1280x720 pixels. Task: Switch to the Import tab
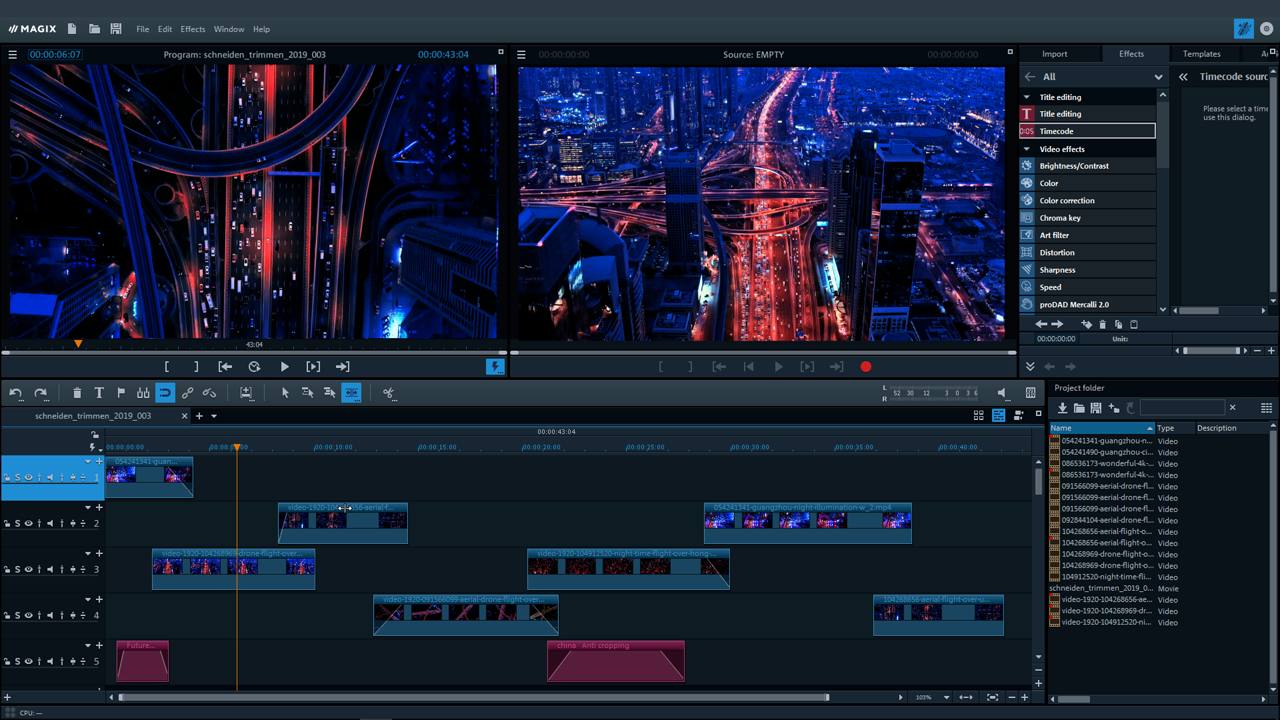(1054, 54)
